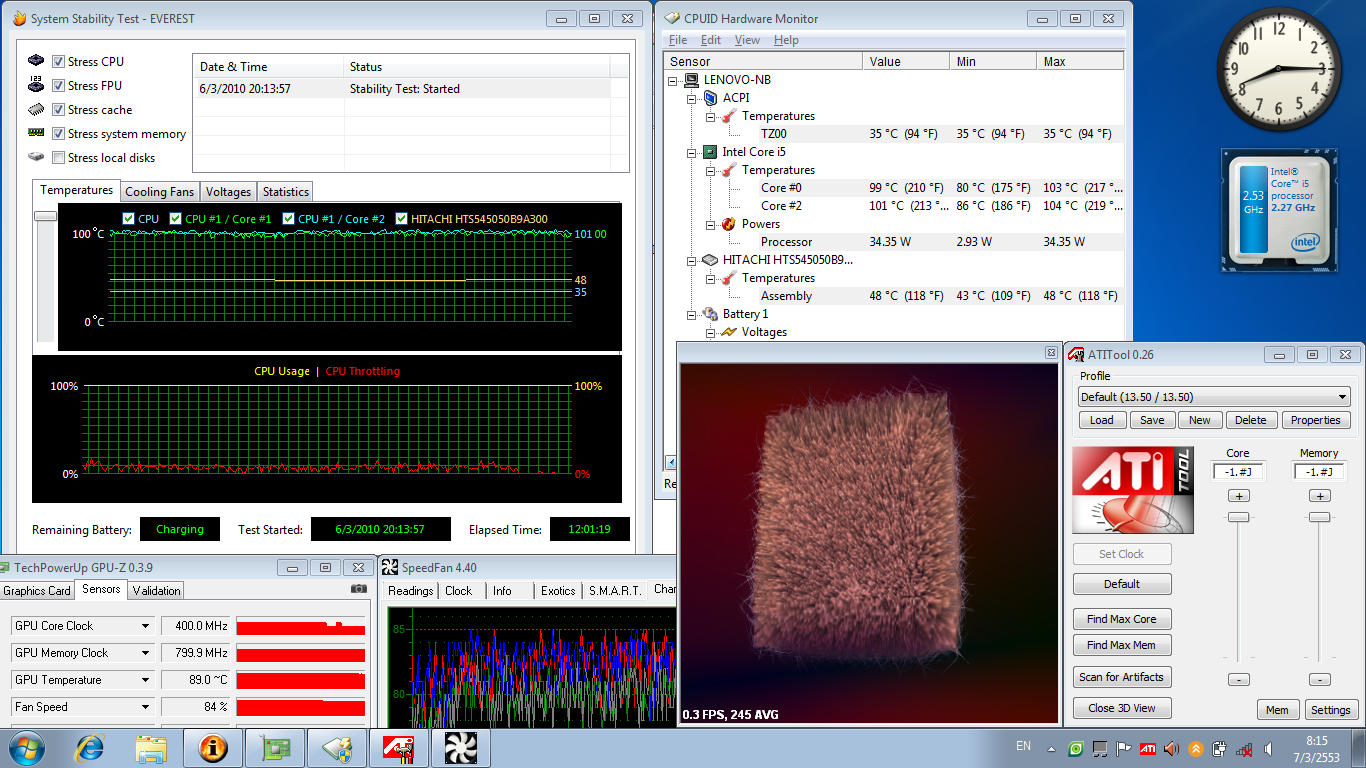Screen dimensions: 1366x768
Task: Open GPU-Z Graphics Card tab
Action: tap(37, 591)
